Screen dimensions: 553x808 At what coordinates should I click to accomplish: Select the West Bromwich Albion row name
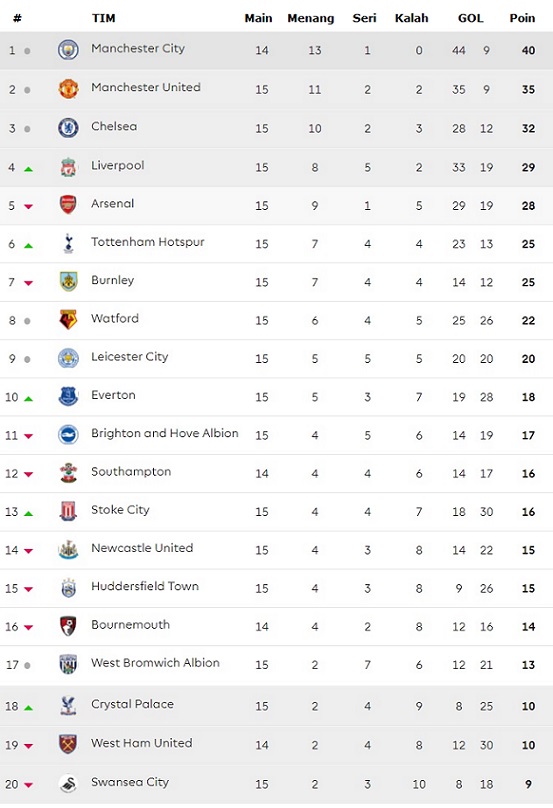(155, 663)
